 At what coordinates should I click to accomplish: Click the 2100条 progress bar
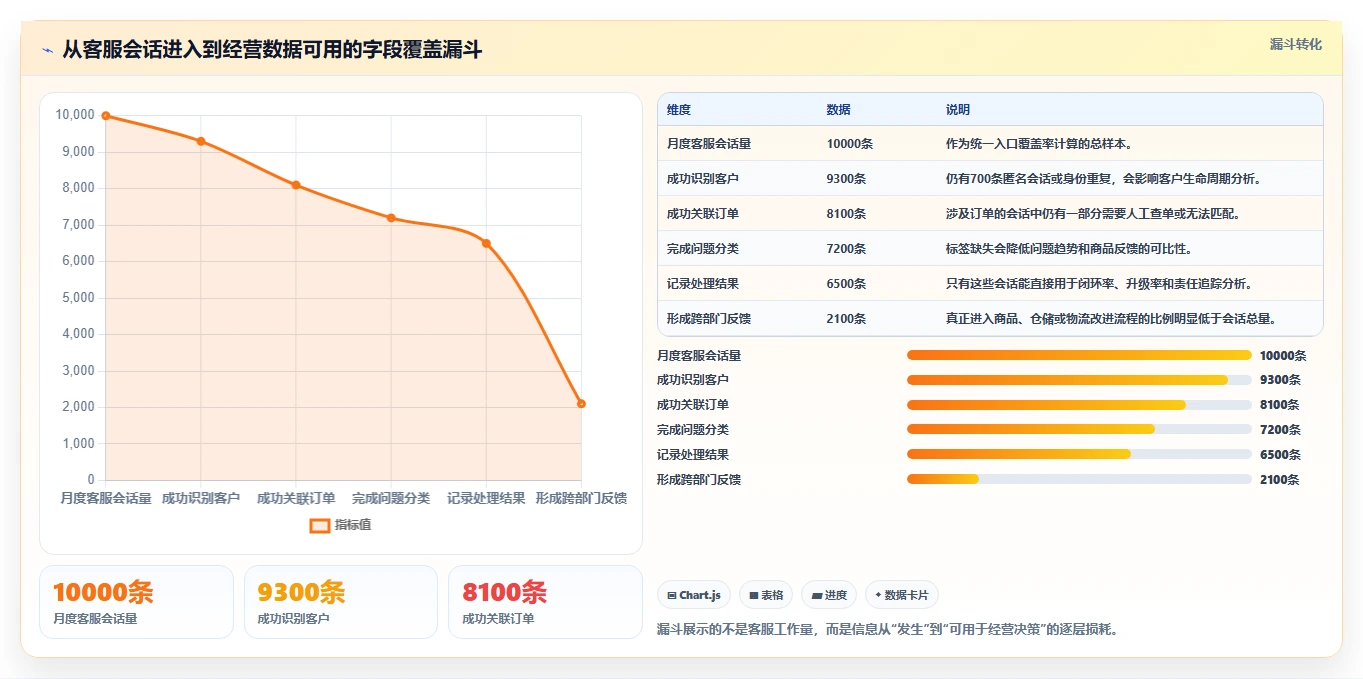pos(1079,479)
